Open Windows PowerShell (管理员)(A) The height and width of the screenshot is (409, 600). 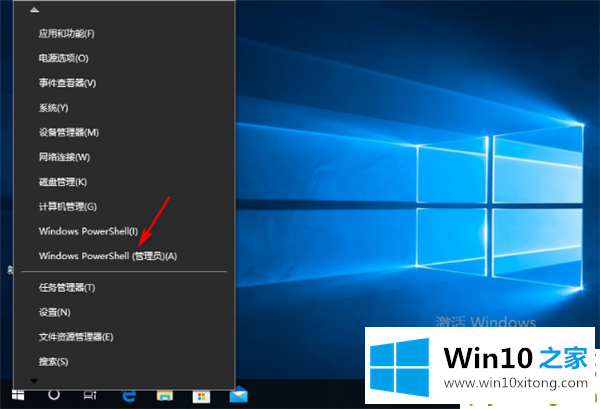coord(124,256)
